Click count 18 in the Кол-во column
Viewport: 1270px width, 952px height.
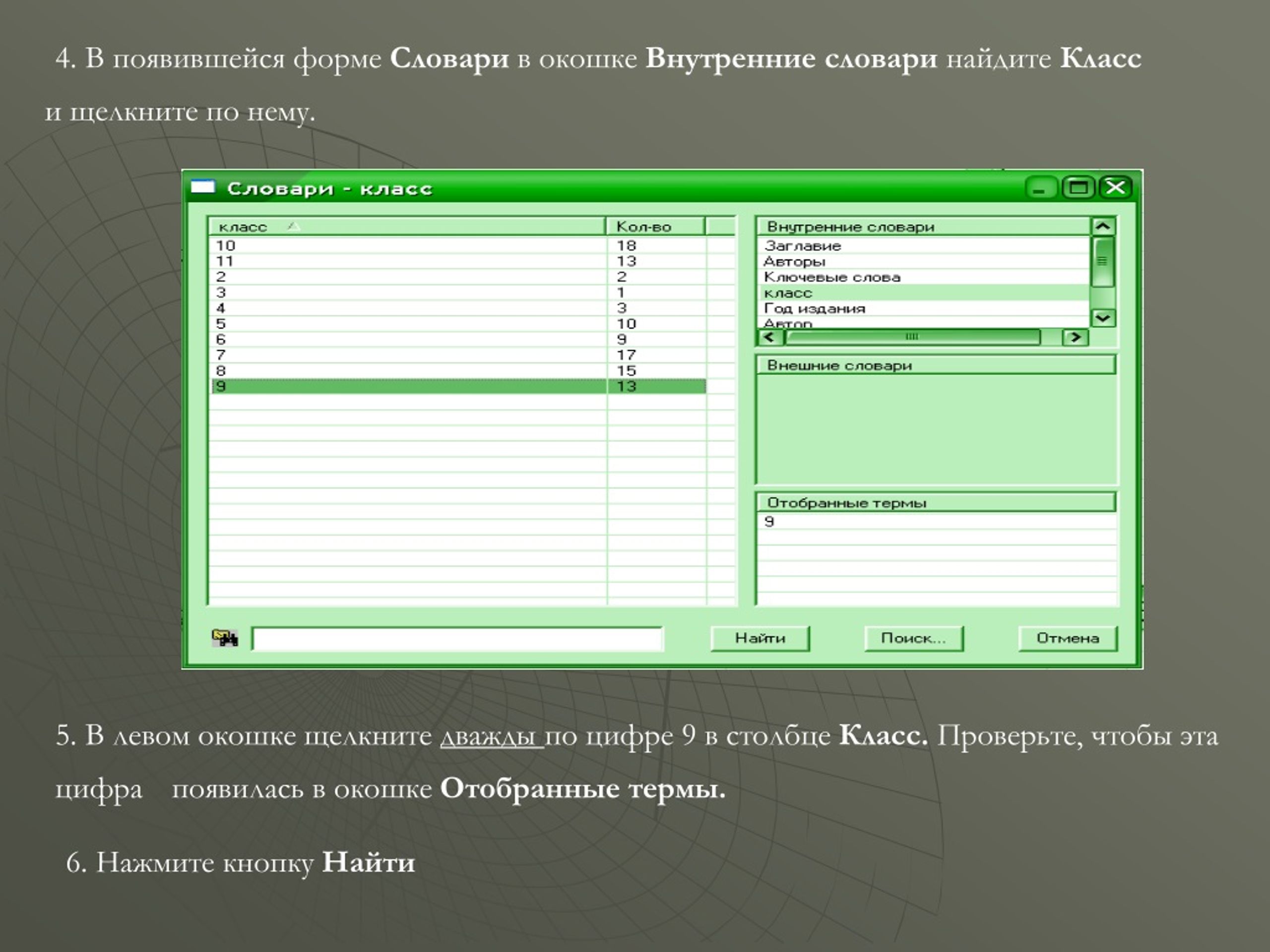point(627,245)
